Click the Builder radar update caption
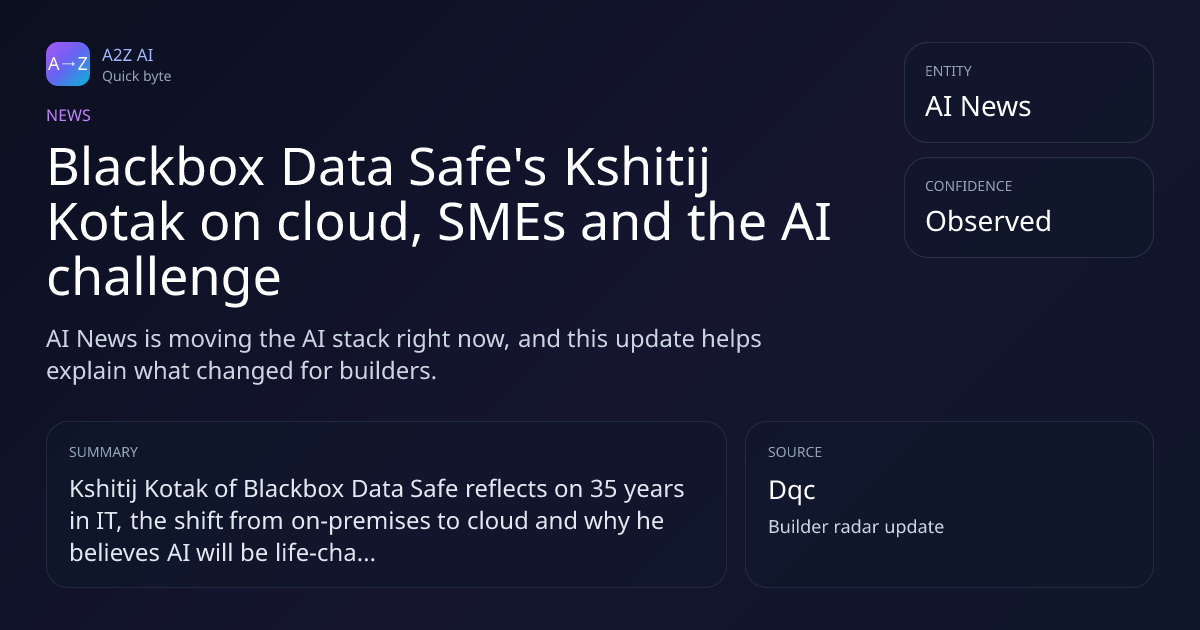Screen dimensions: 1200x630 pyautogui.click(x=856, y=526)
